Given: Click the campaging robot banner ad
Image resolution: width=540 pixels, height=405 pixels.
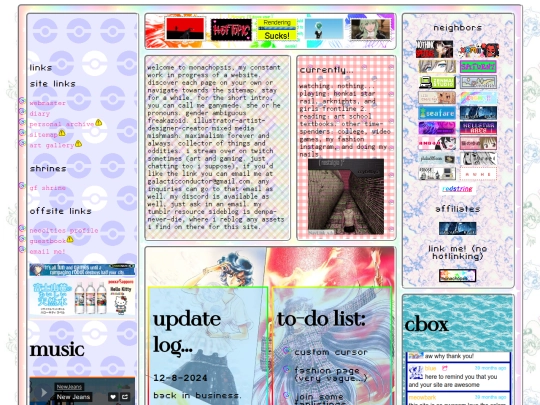Looking at the screenshot, I should tap(82, 269).
